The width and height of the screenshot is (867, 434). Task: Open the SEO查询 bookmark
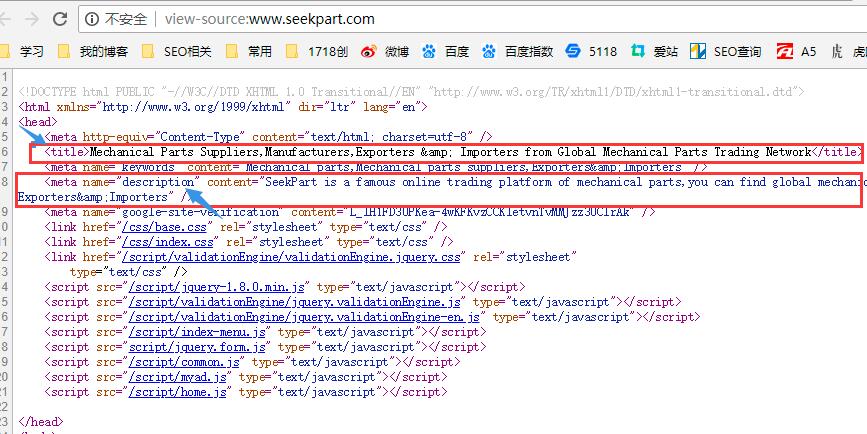(x=725, y=52)
